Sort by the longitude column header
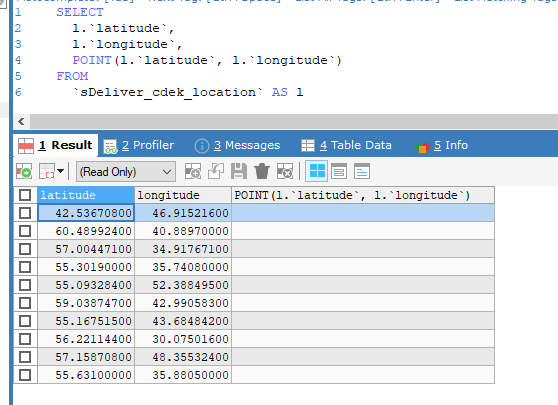Viewport: 558px width, 405px height. (183, 195)
